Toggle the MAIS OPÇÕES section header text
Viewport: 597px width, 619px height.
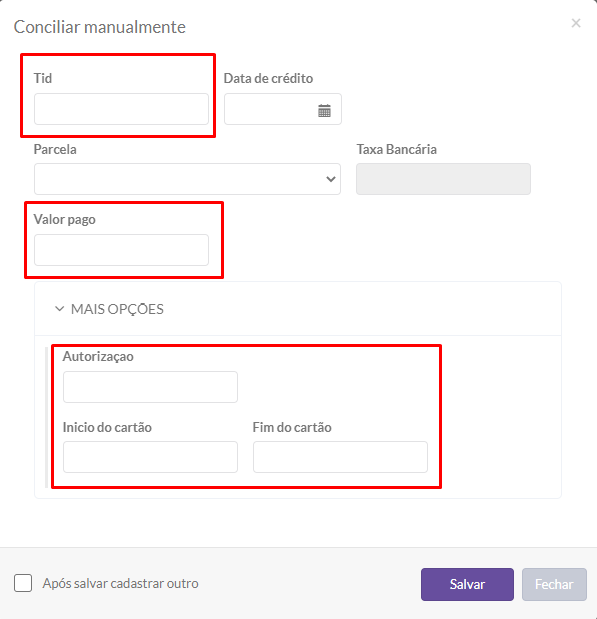(x=117, y=309)
